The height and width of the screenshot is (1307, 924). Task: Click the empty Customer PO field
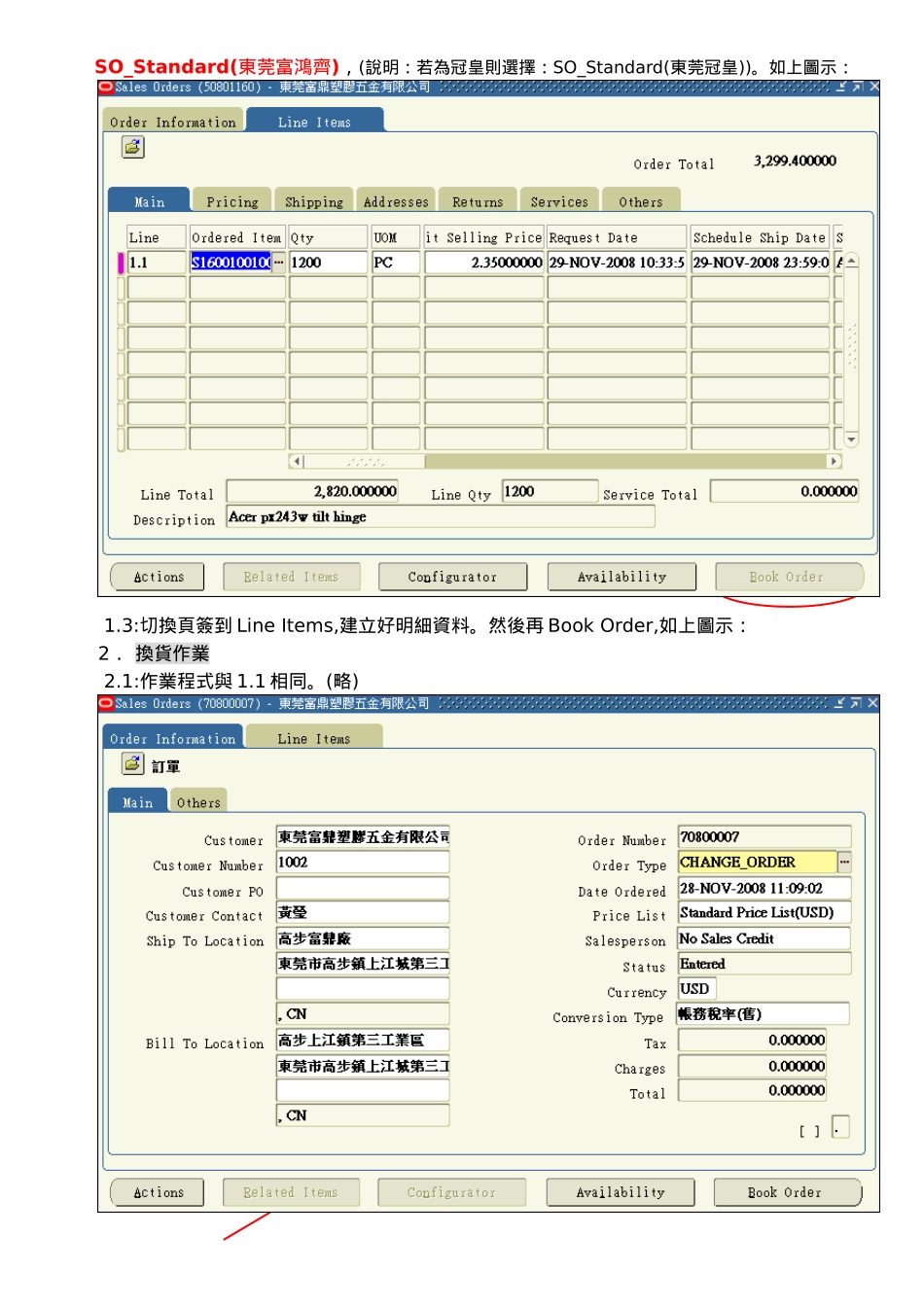[363, 888]
